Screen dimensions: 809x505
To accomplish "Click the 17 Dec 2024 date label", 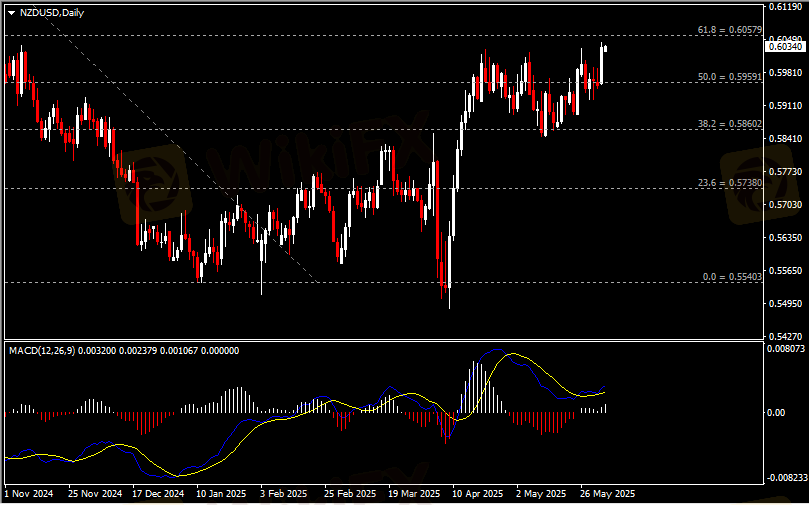I will click(x=158, y=494).
